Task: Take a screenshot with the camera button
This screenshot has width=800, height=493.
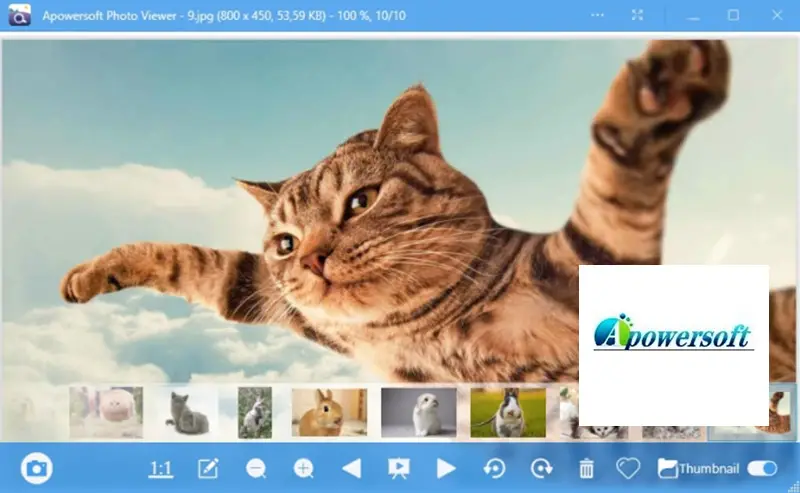Action: 36,468
